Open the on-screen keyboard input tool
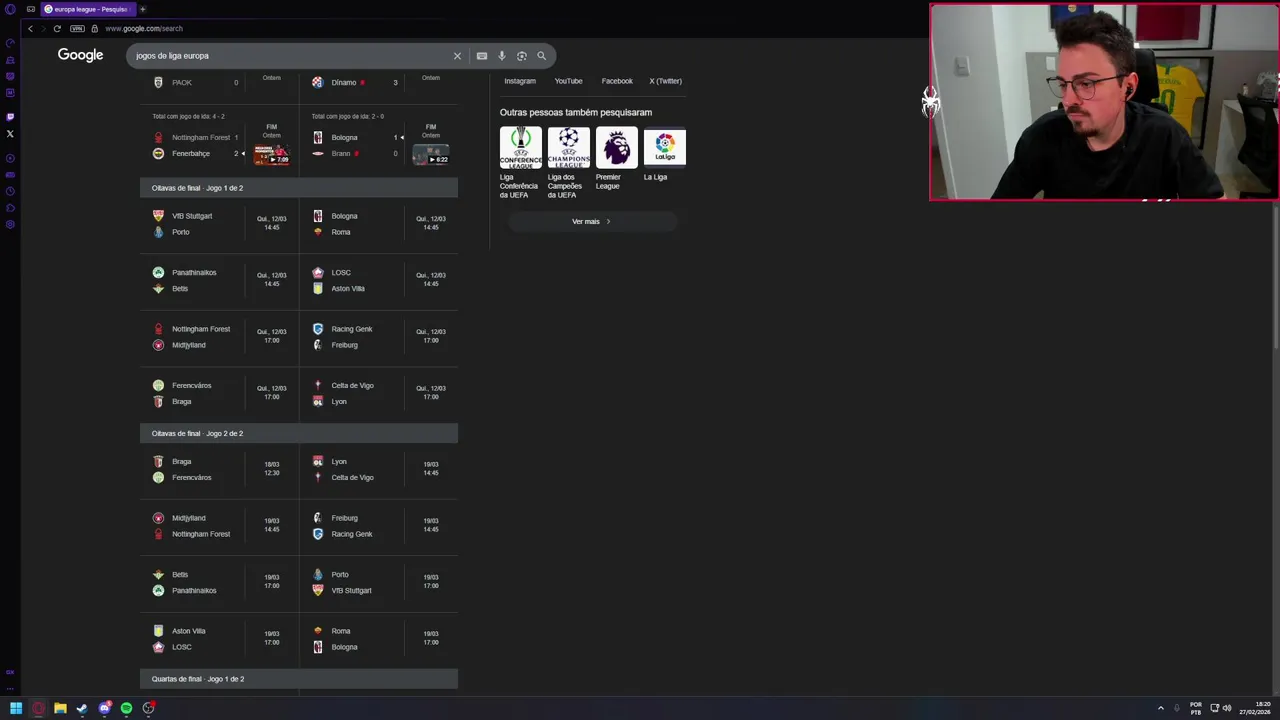Image resolution: width=1280 pixels, height=720 pixels. (x=482, y=56)
